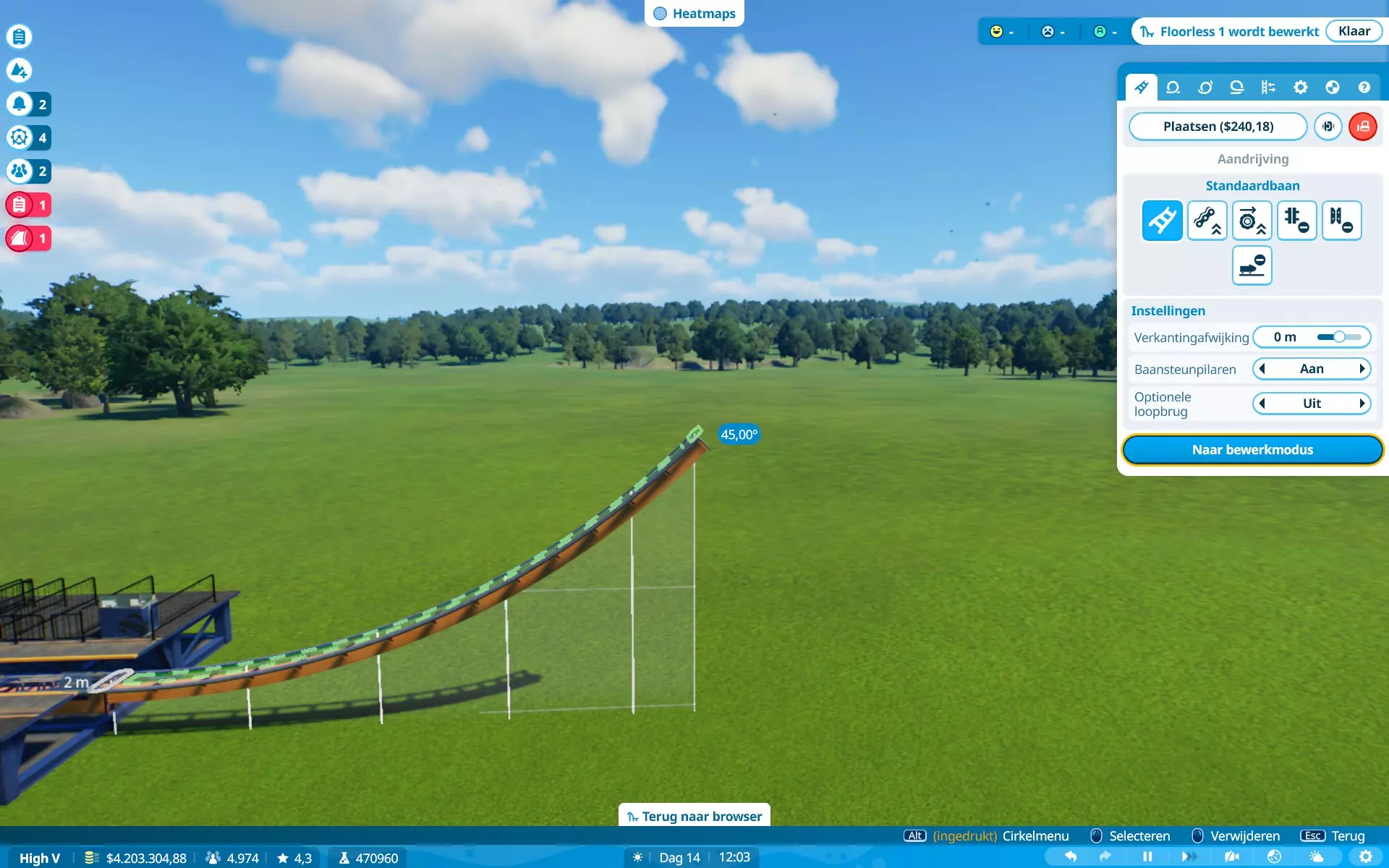Open the gear settings tab
Screen dimensions: 1389x868
click(1300, 88)
